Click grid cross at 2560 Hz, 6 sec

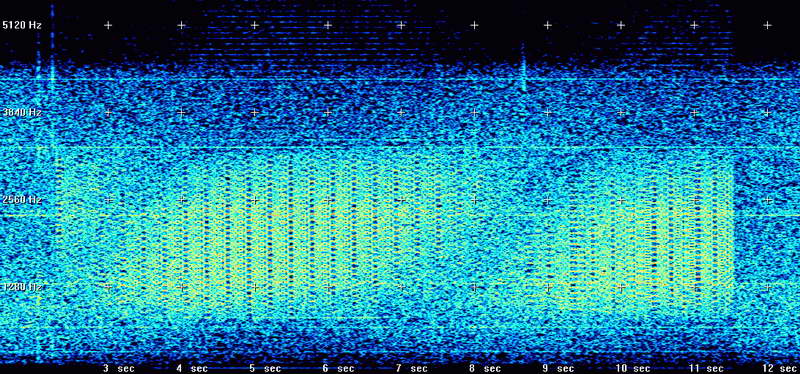[x=328, y=200]
